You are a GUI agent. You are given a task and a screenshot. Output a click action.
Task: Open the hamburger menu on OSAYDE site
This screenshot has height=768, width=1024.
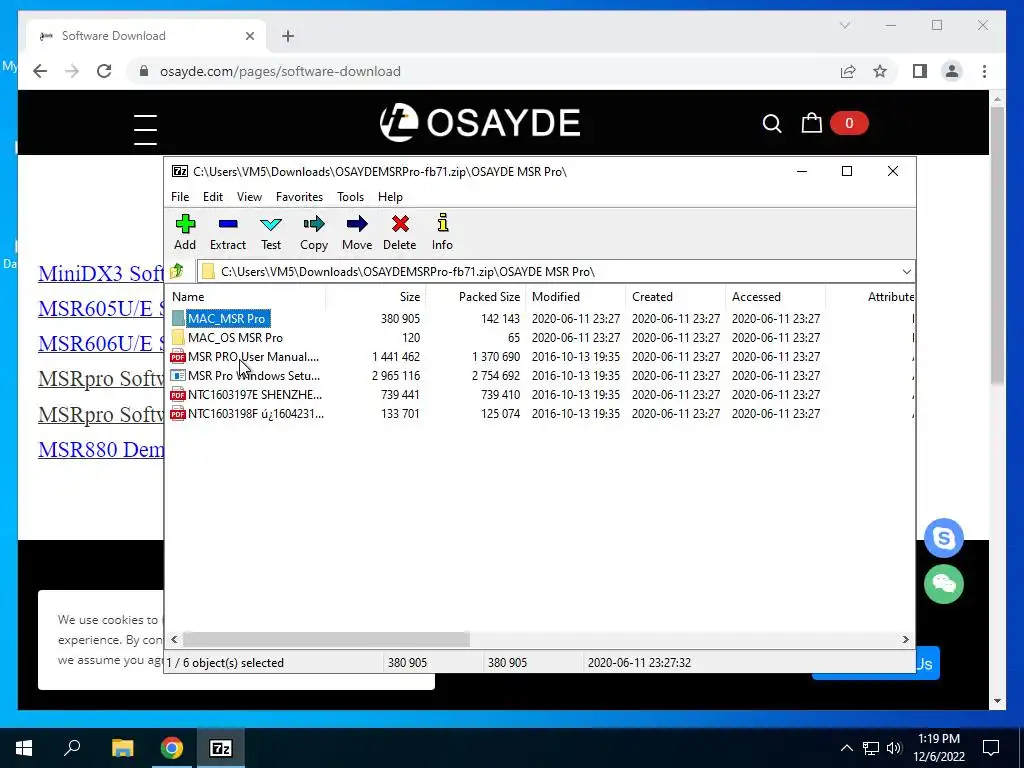pyautogui.click(x=145, y=129)
